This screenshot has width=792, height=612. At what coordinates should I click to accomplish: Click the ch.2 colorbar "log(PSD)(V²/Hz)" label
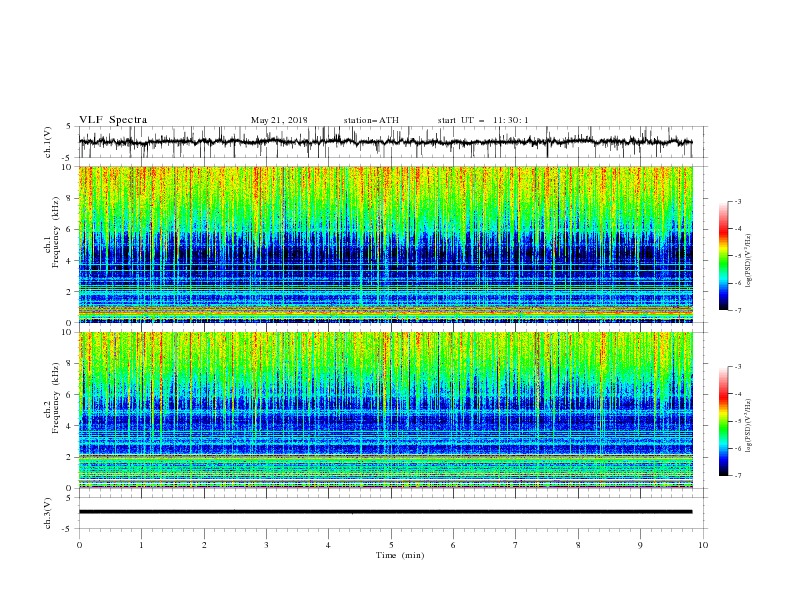pos(749,426)
